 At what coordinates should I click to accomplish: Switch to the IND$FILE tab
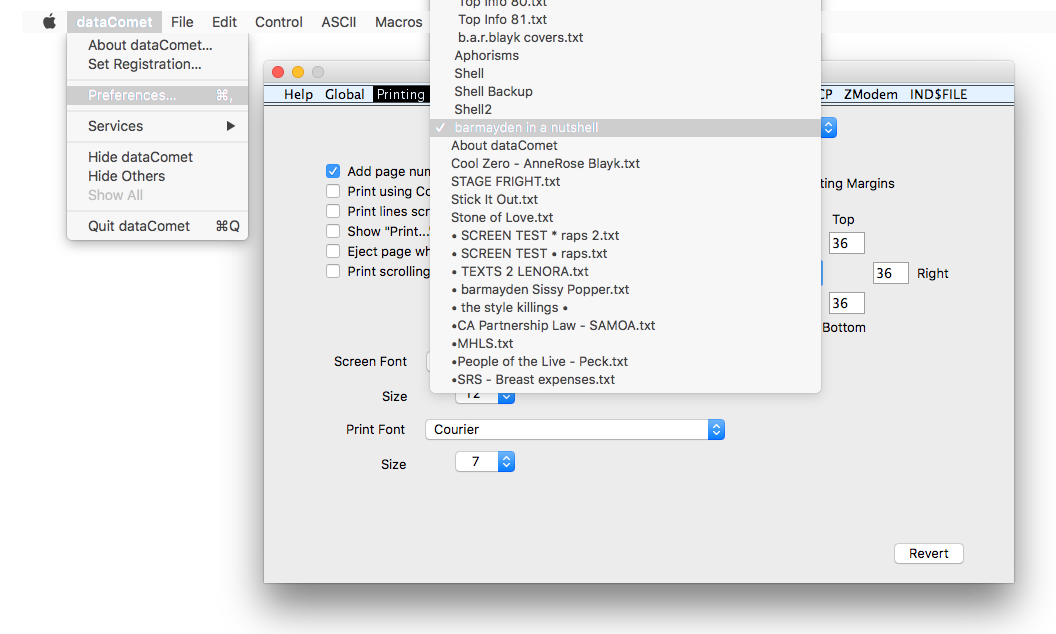tap(938, 94)
